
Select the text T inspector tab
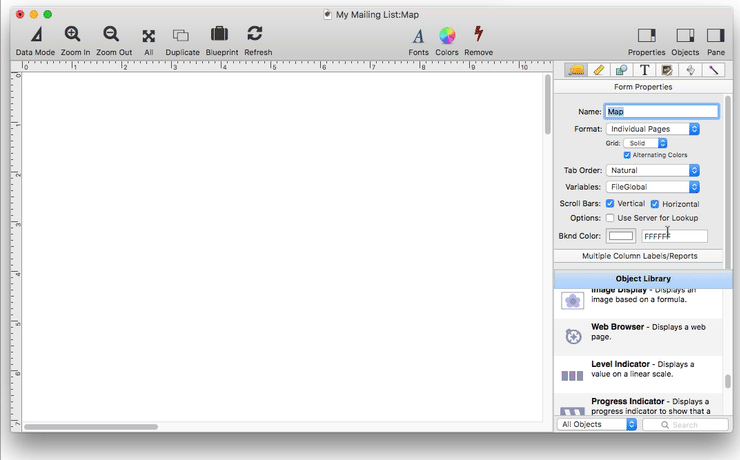tap(644, 70)
